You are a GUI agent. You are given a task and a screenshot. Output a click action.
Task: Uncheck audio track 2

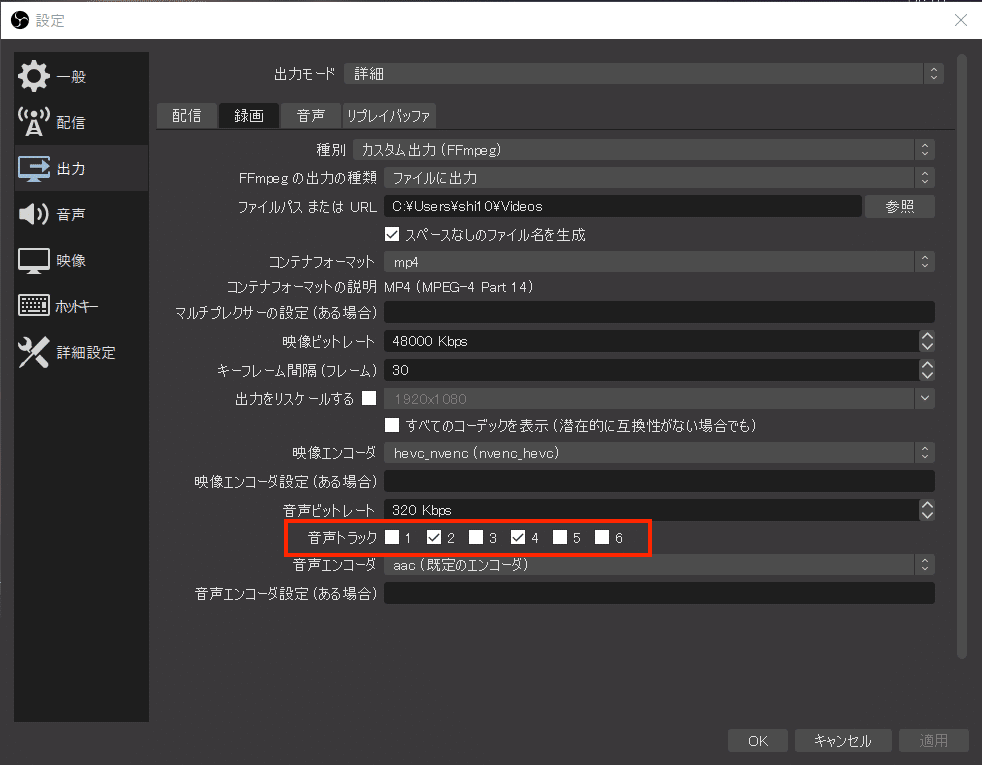click(x=434, y=537)
